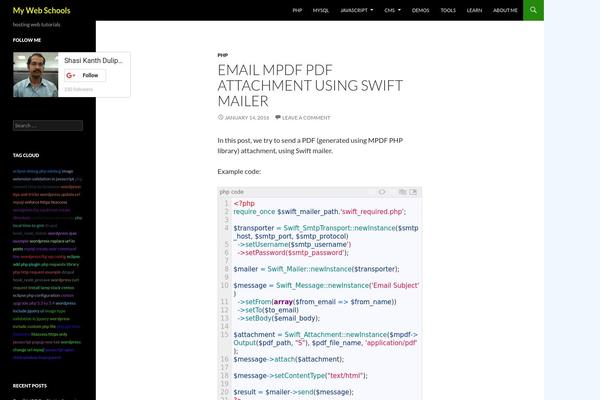Open the site search icon
Viewport: 600px width, 400px height.
tap(533, 10)
